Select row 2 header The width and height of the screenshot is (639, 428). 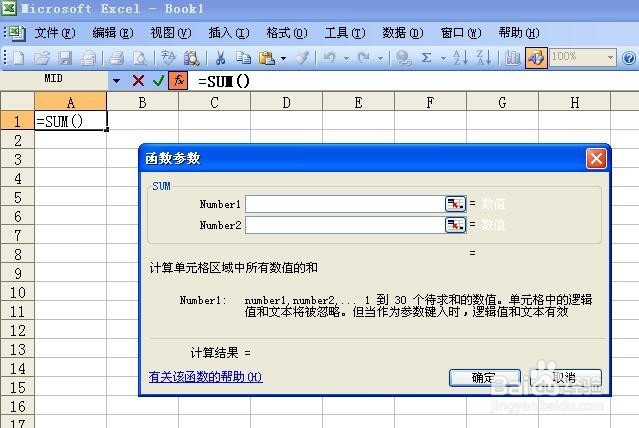[x=18, y=141]
